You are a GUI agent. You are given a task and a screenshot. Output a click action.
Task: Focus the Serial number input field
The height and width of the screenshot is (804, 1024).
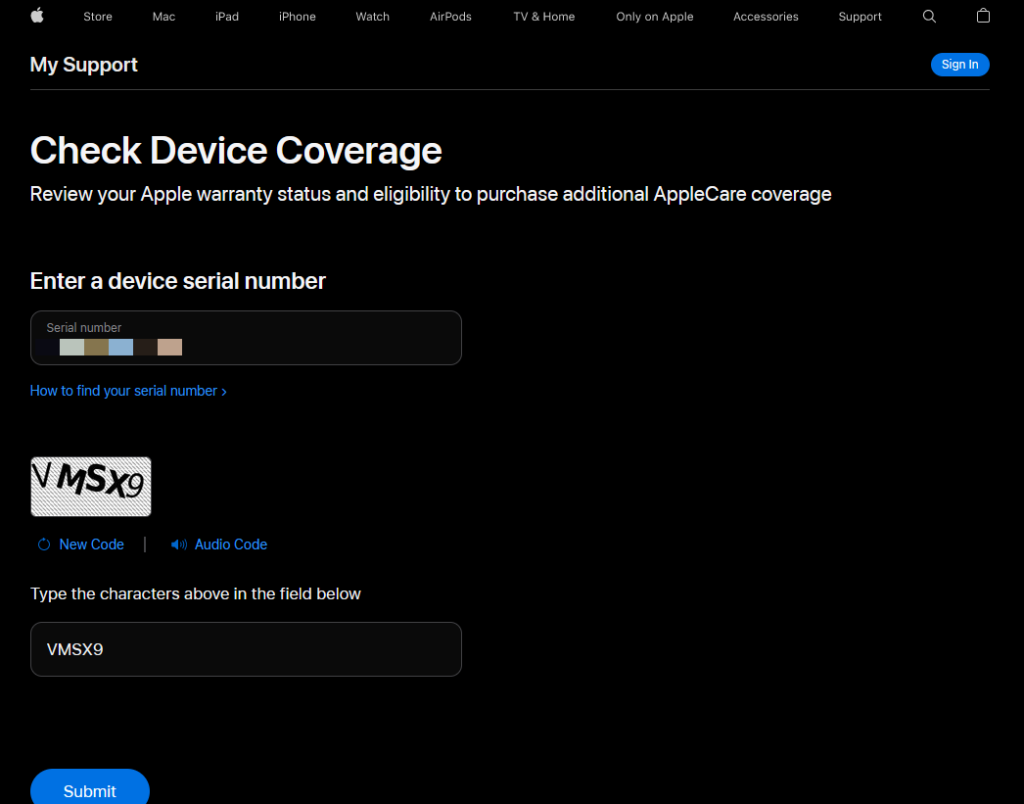pos(246,338)
